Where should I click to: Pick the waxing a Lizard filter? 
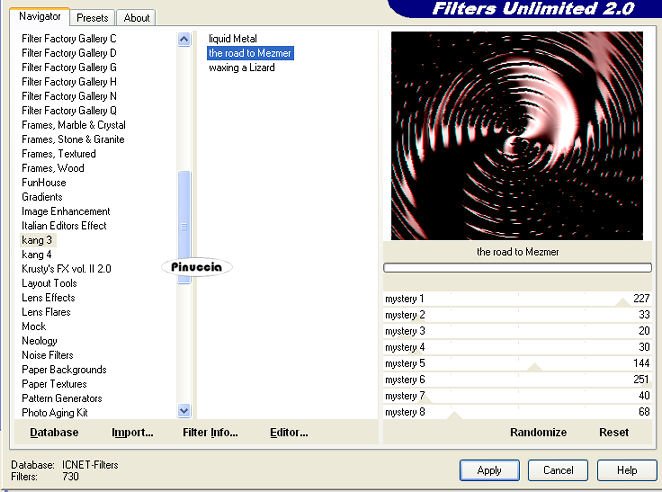coord(241,68)
